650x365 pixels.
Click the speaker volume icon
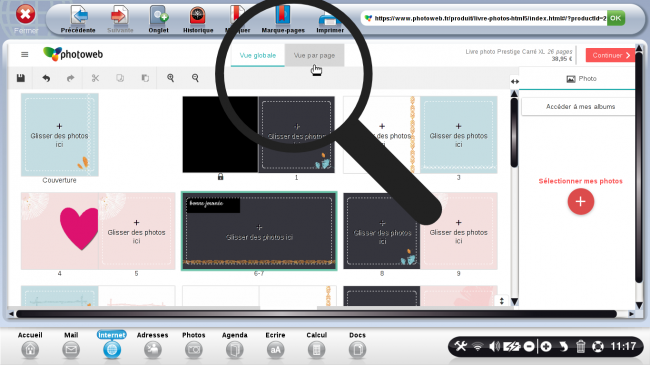coord(494,346)
